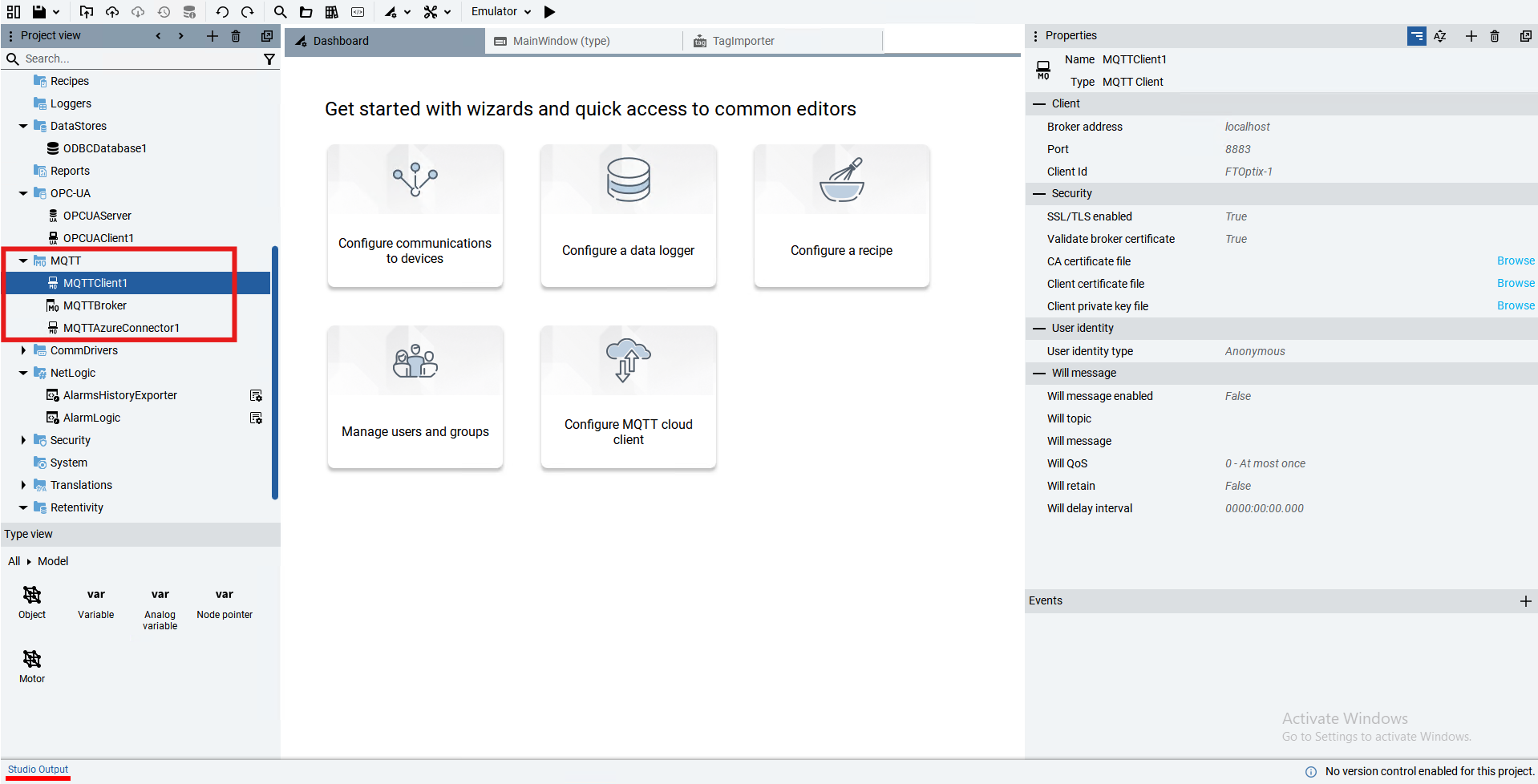Click the SSL/TLS enabled True value

pos(1236,216)
